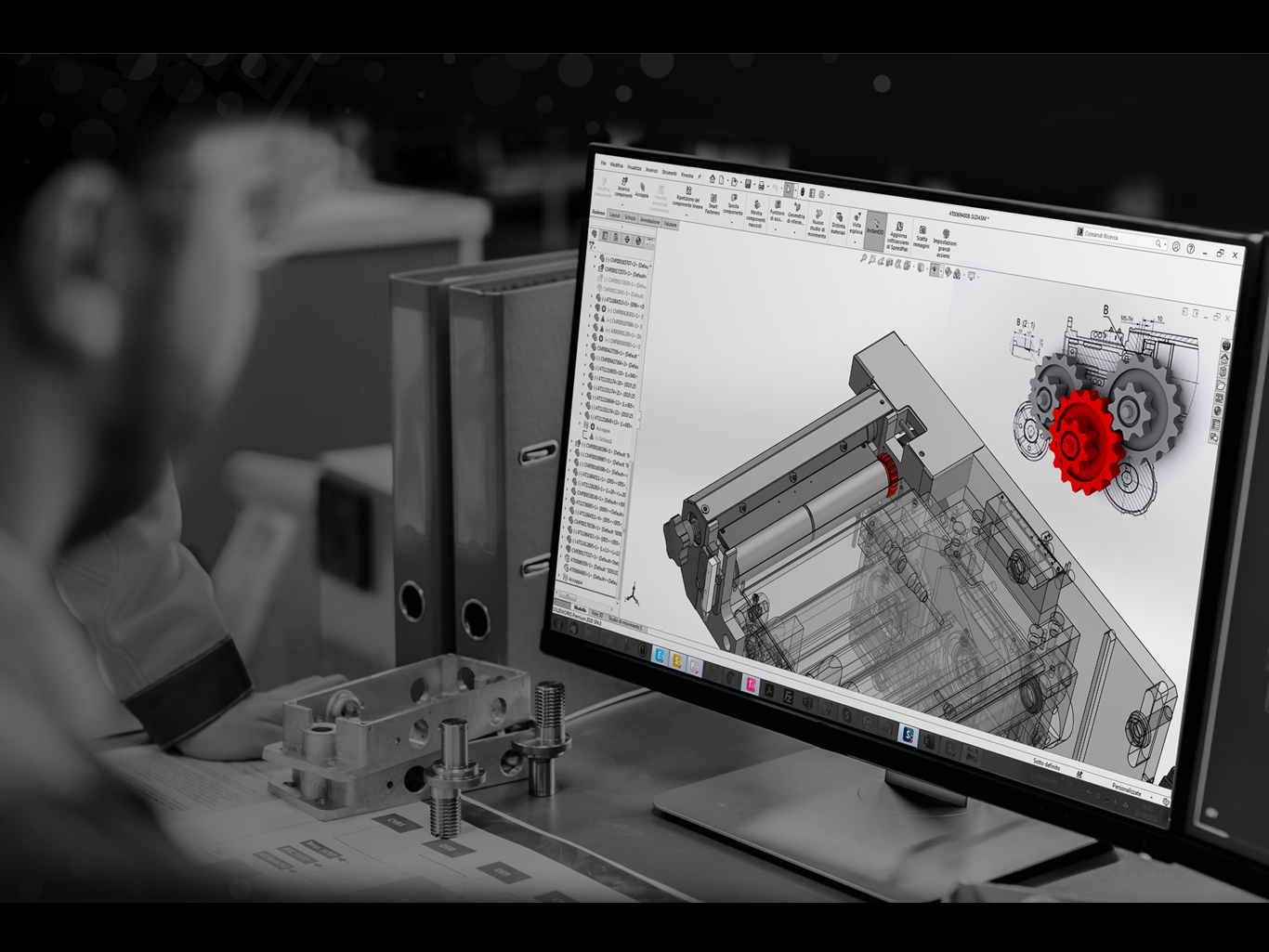This screenshot has height=952, width=1269.
Task: Switch to the Annotazione ribbon tab
Action: [650, 221]
